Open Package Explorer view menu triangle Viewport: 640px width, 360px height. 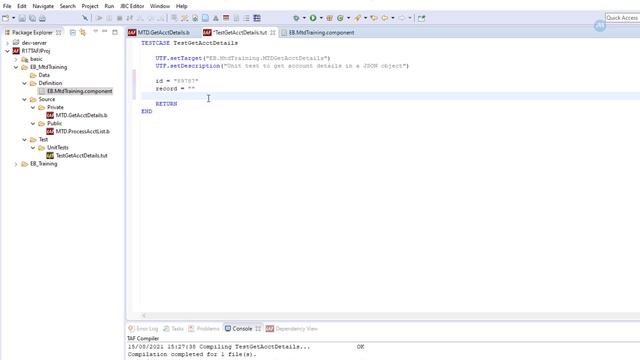pos(96,31)
